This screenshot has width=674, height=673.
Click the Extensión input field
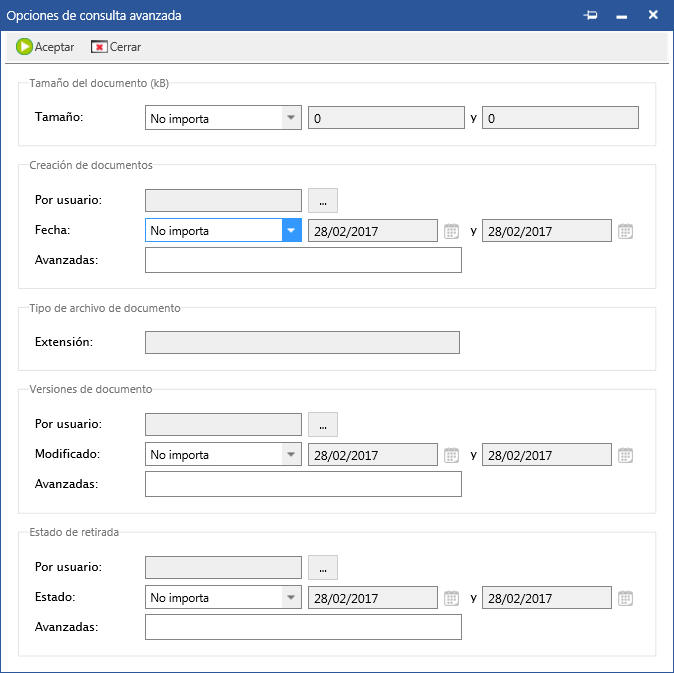[x=303, y=343]
